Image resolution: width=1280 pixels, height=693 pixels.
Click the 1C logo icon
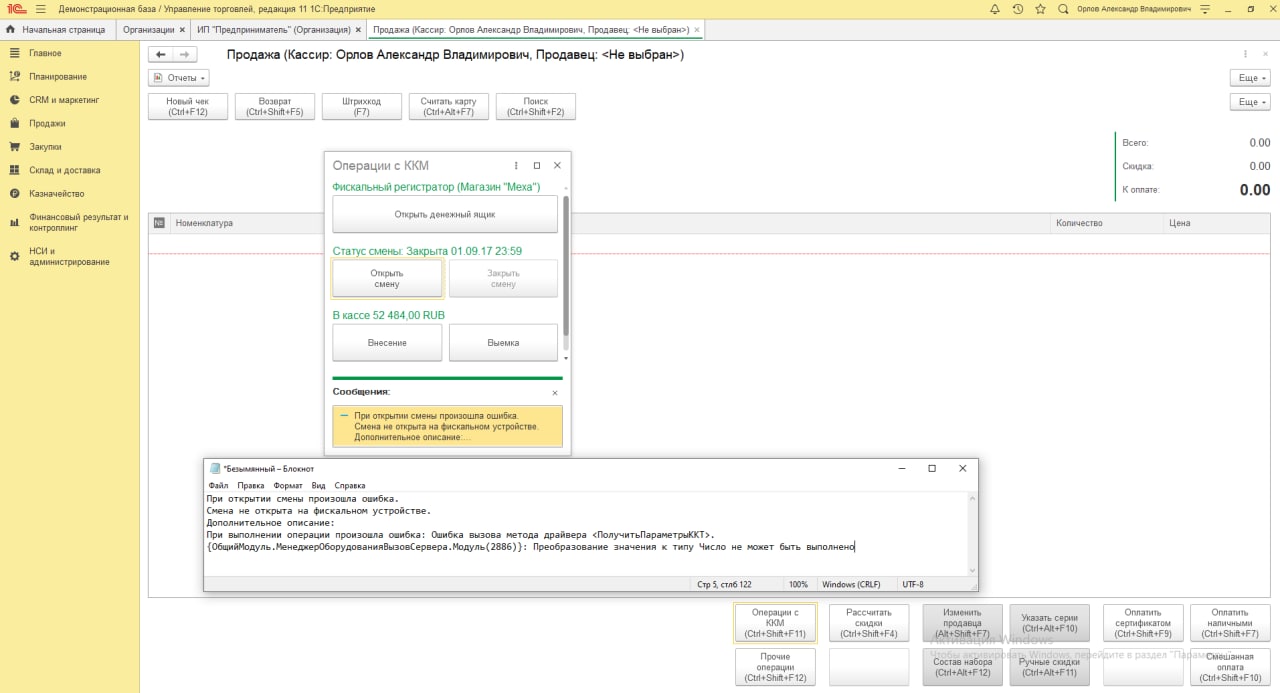coord(15,8)
